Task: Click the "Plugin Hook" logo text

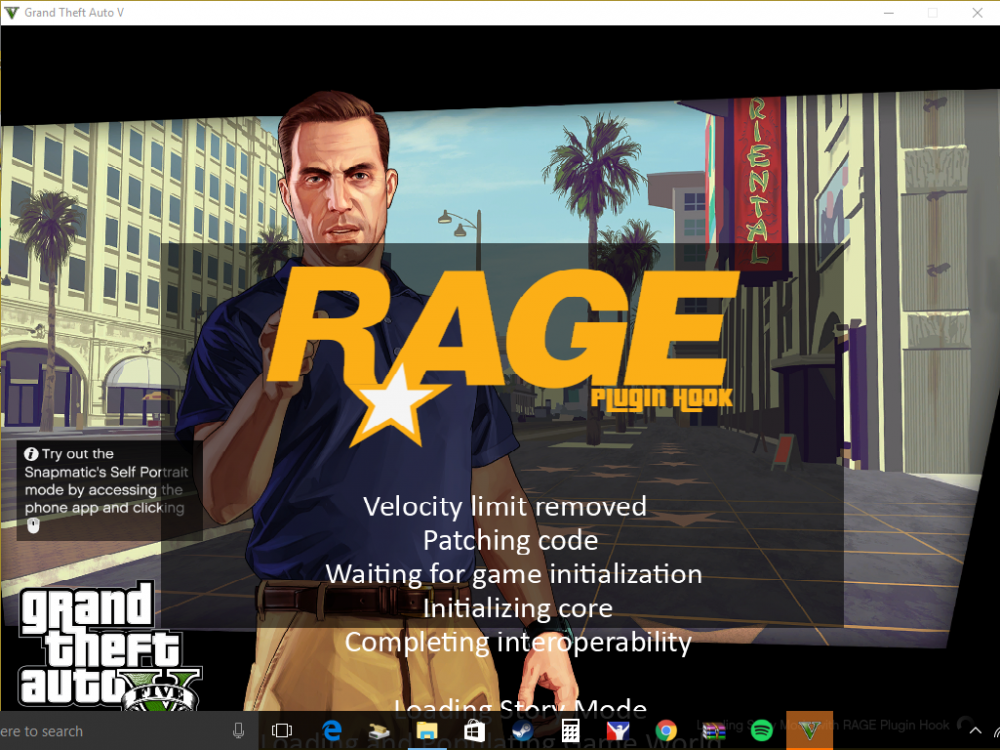Action: [661, 398]
